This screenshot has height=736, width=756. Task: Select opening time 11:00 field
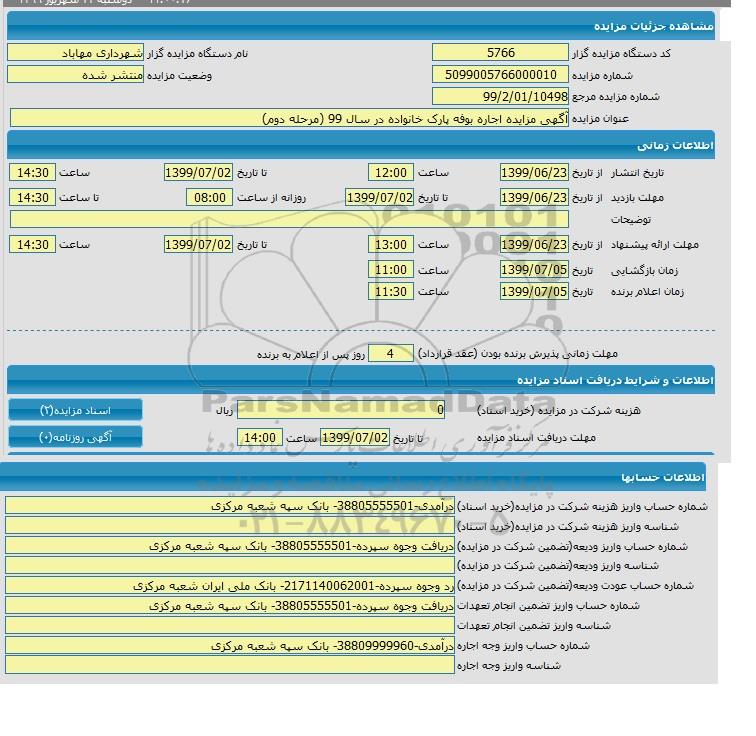coord(391,270)
